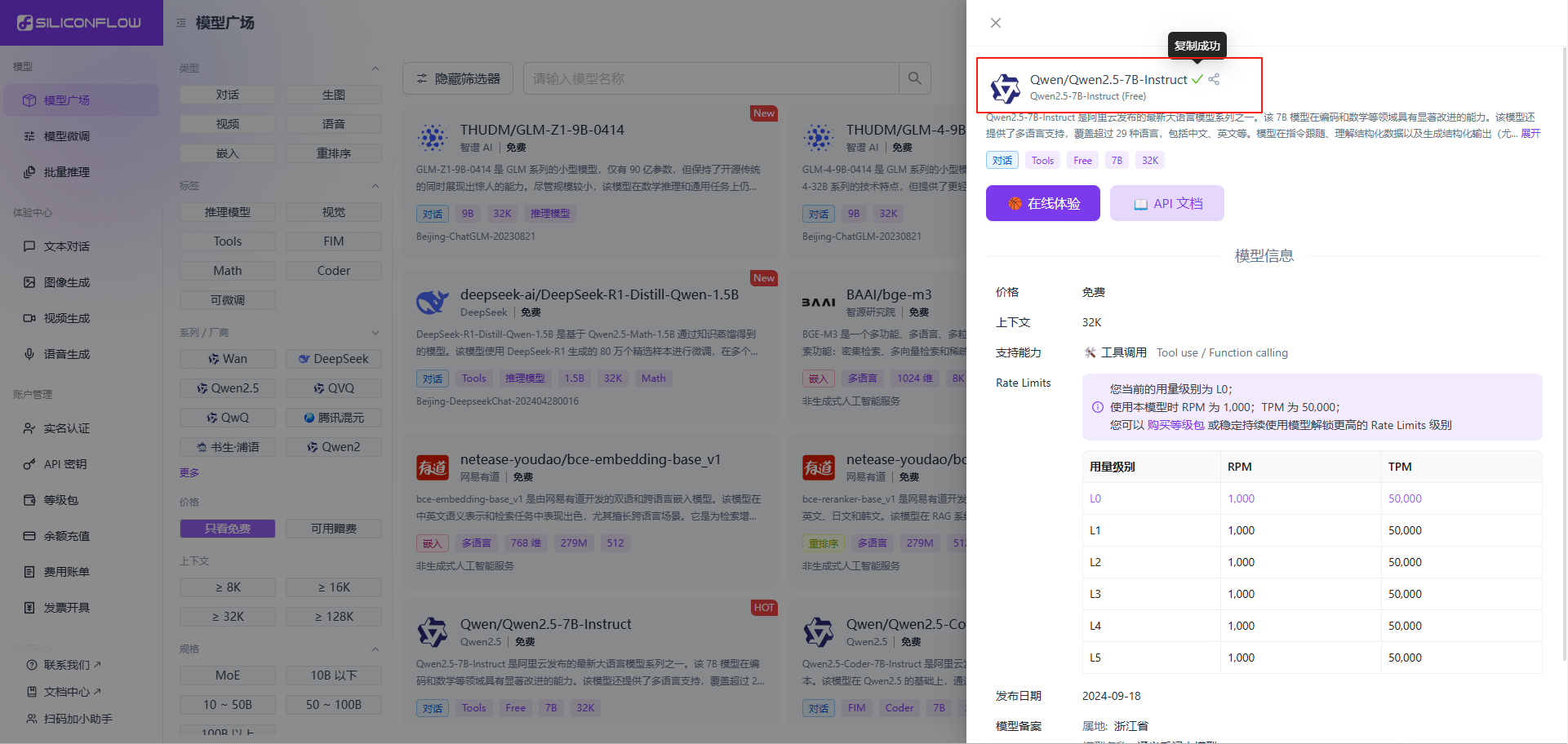Collapse the 类型 filter section
1568x744 pixels.
[375, 69]
